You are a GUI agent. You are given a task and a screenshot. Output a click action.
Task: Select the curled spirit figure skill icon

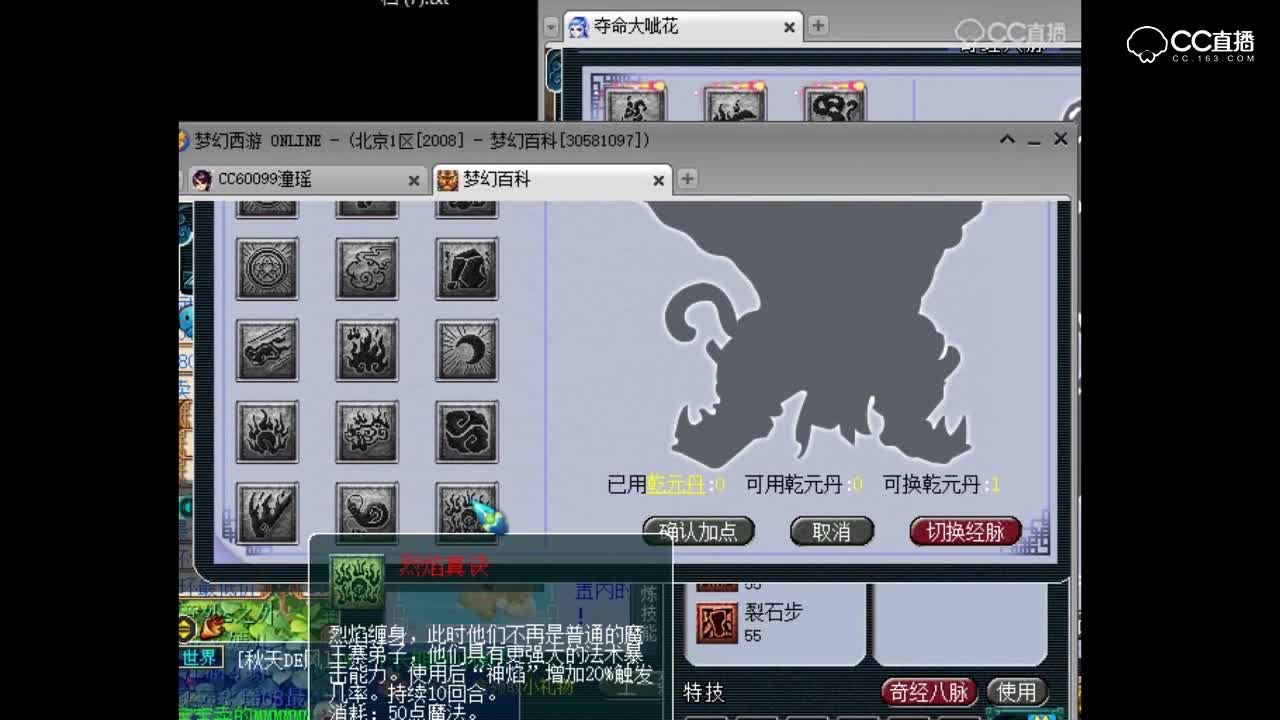pos(367,513)
